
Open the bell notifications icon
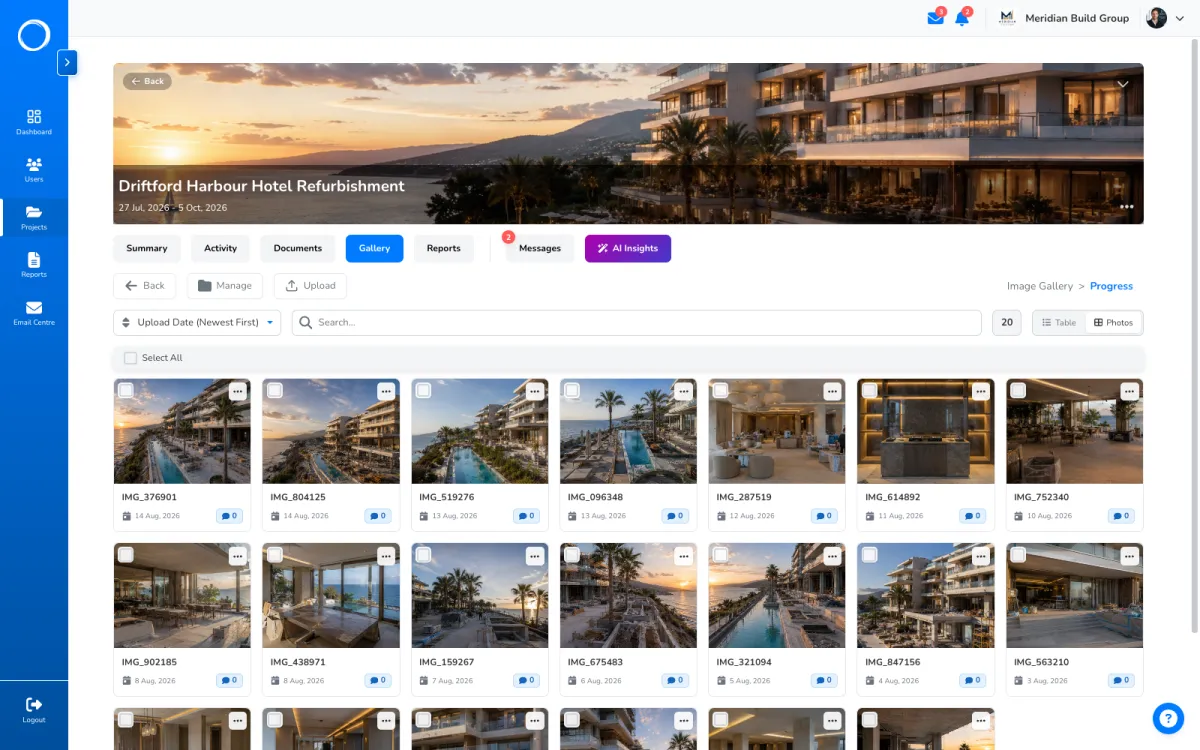click(x=962, y=18)
